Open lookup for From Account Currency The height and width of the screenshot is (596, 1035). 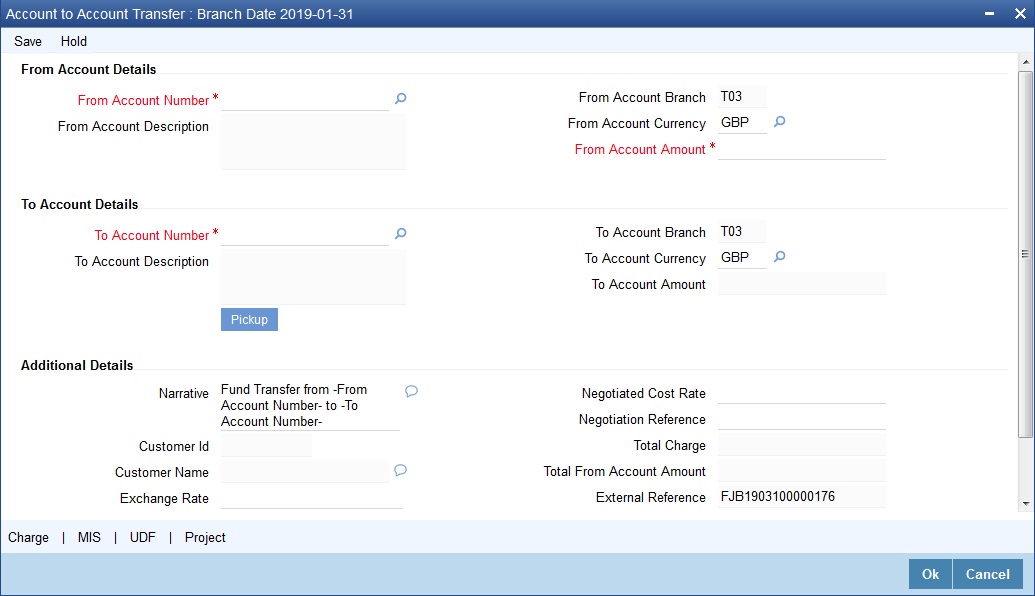(780, 121)
